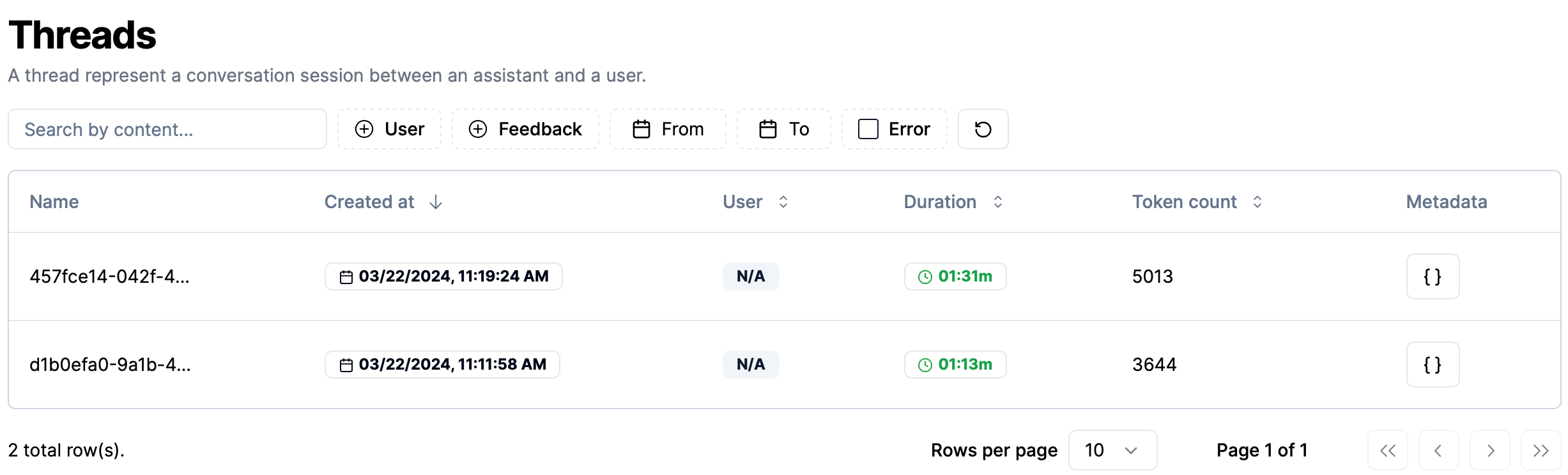The height and width of the screenshot is (475, 1568).
Task: Sort by the User column
Action: [783, 202]
